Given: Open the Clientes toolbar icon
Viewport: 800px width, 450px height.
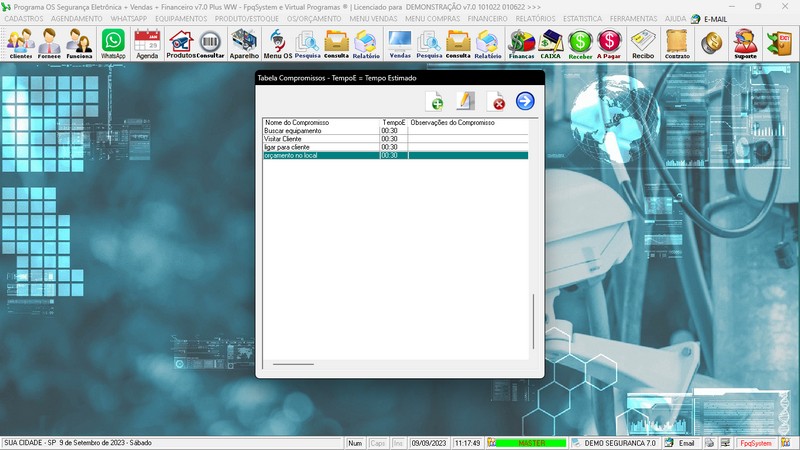Looking at the screenshot, I should (20, 43).
